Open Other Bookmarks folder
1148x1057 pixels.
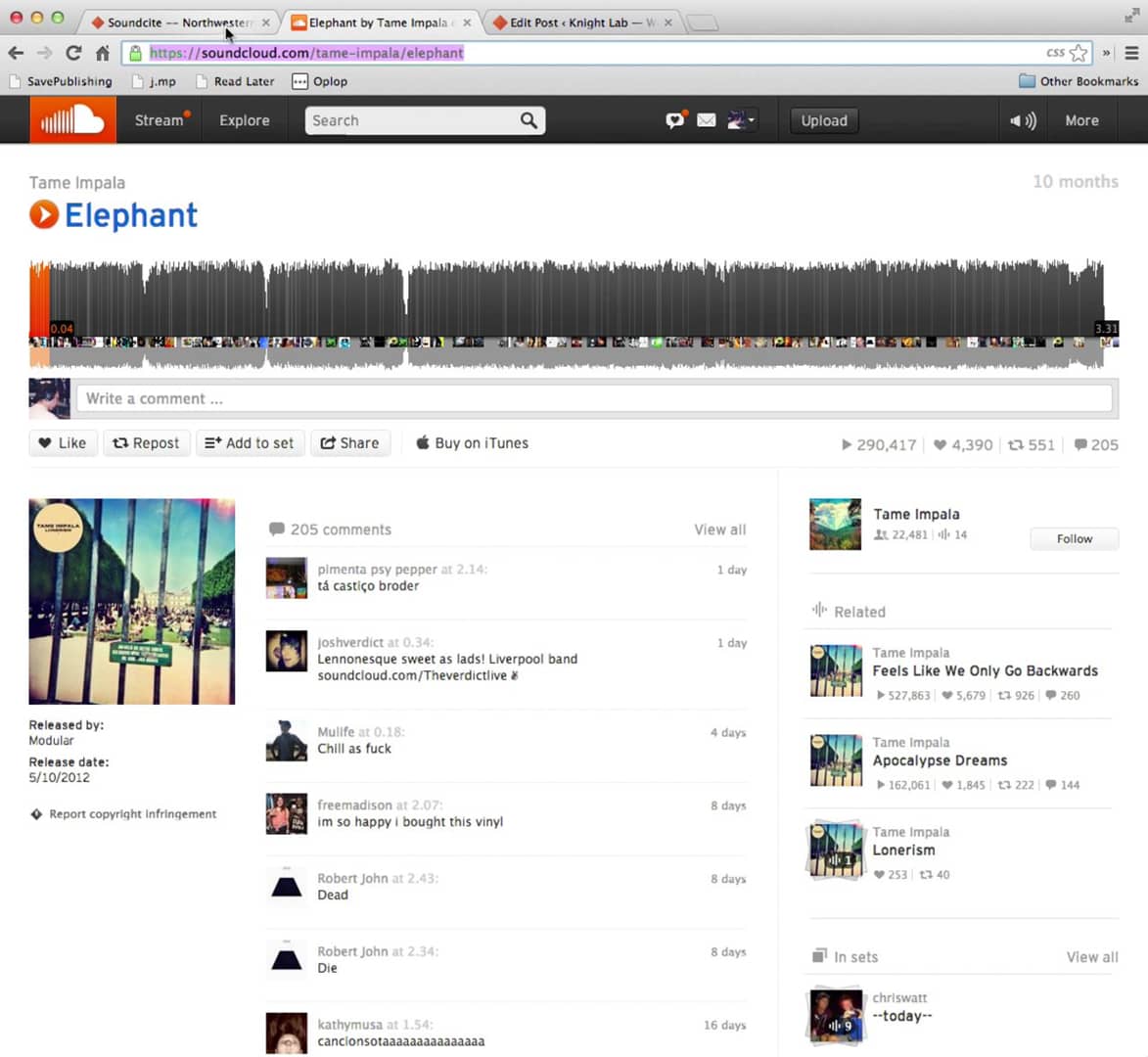[x=1079, y=81]
